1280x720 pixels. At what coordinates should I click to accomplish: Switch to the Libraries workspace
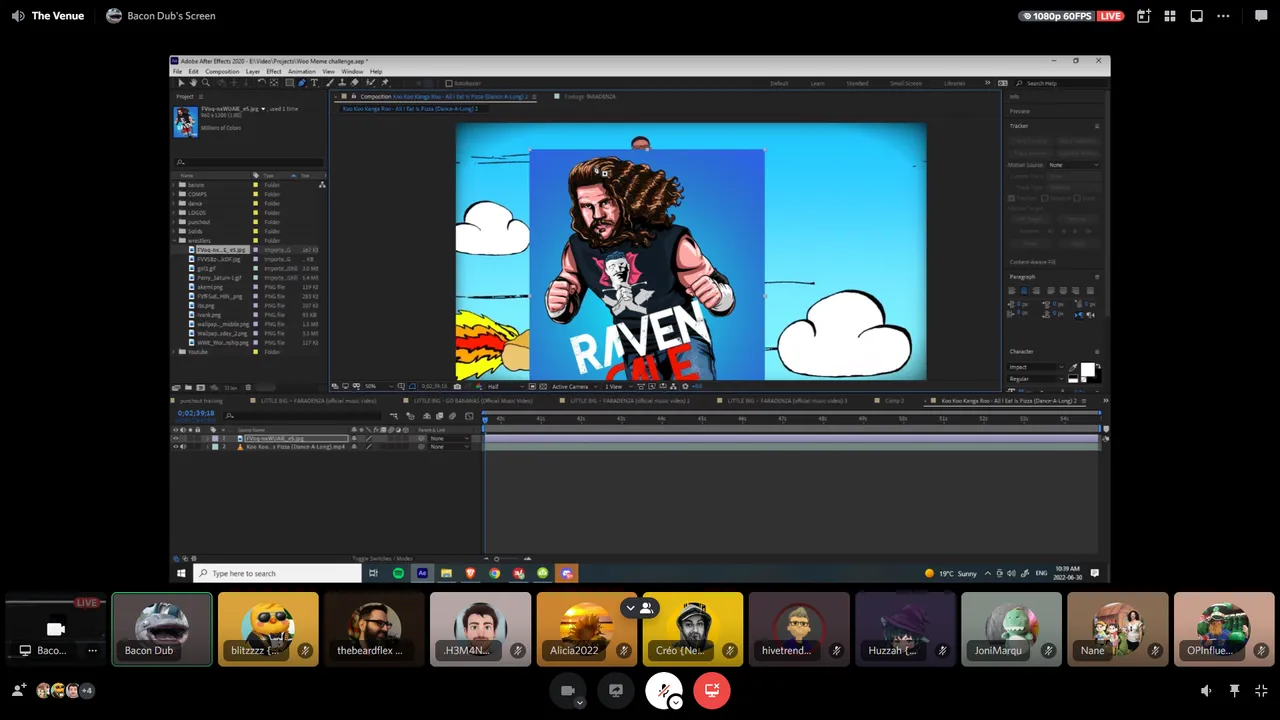pyautogui.click(x=955, y=83)
